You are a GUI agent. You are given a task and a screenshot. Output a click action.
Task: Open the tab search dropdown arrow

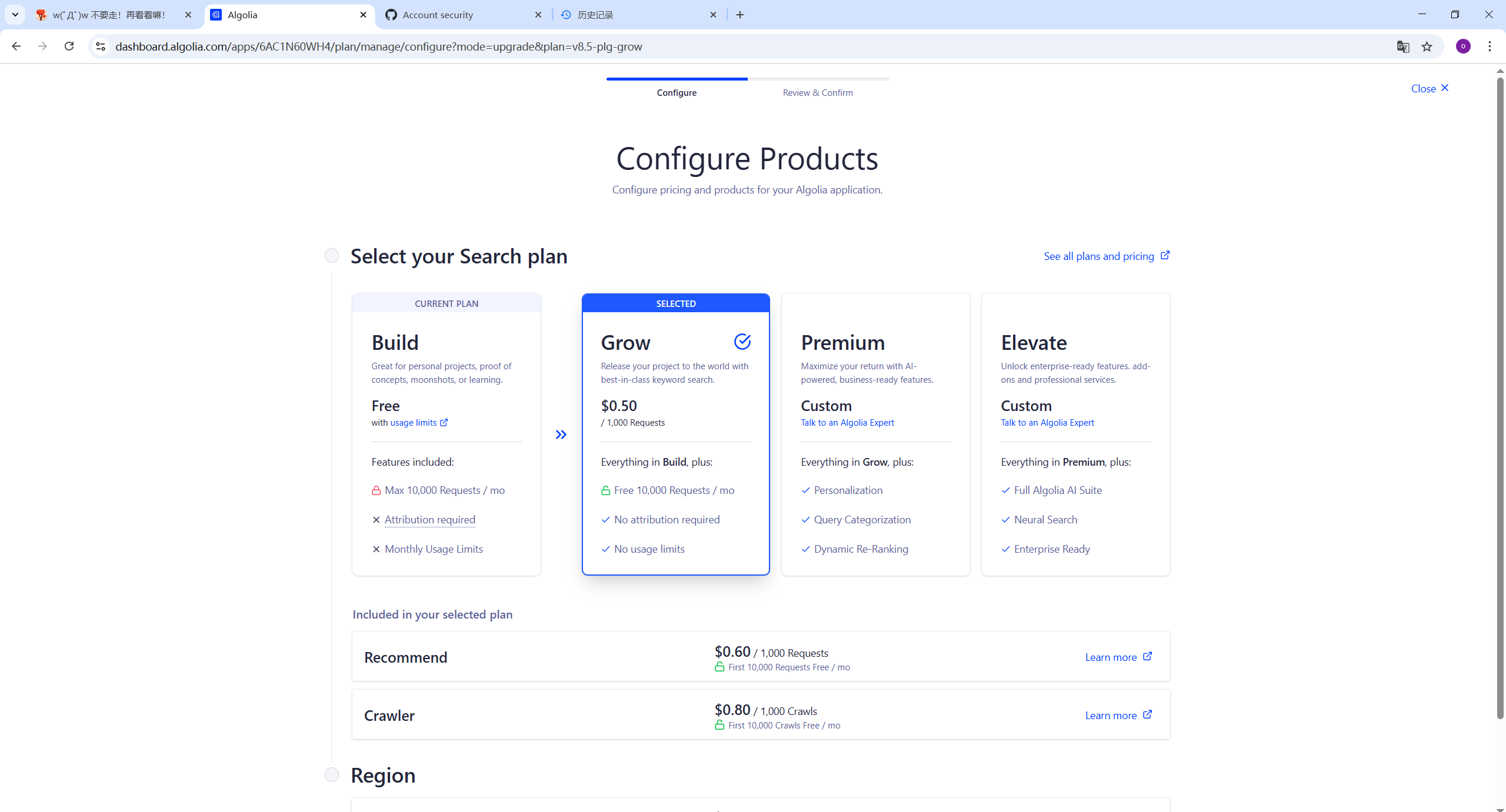15,15
